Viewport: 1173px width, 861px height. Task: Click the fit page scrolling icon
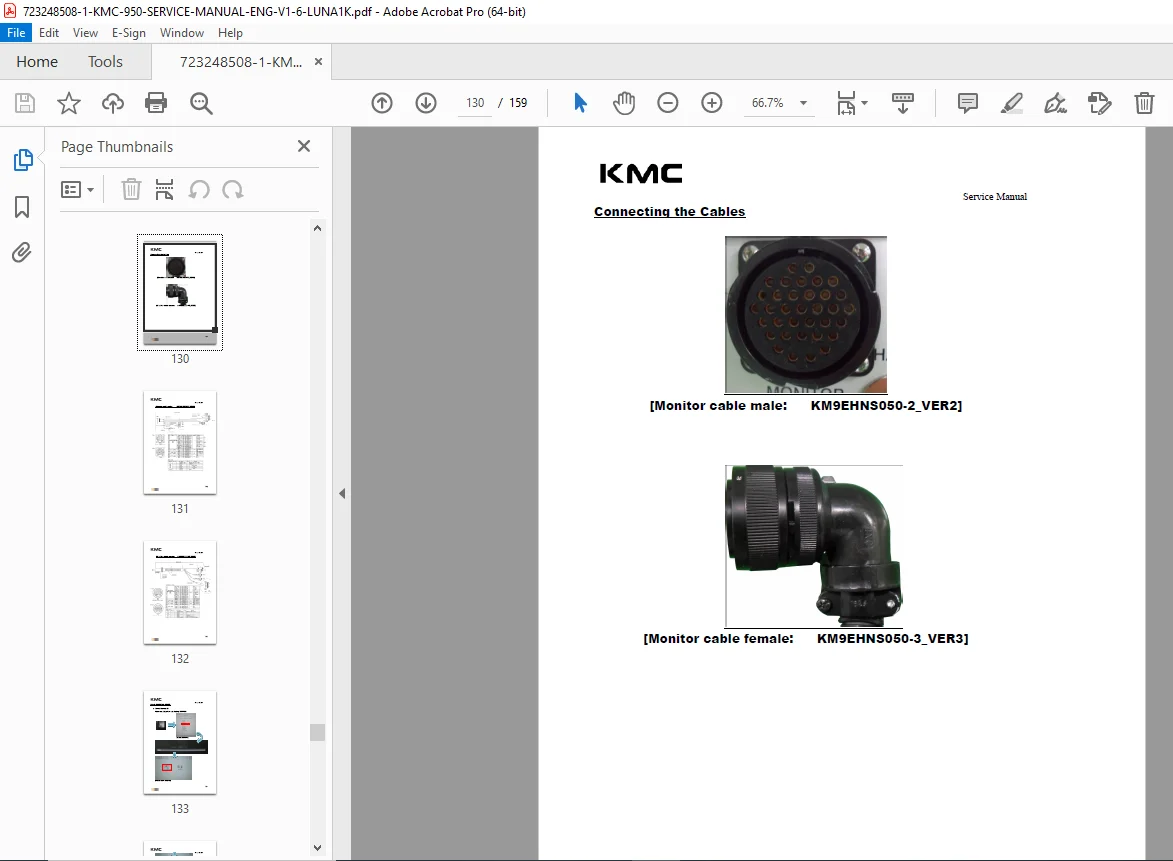tap(846, 103)
